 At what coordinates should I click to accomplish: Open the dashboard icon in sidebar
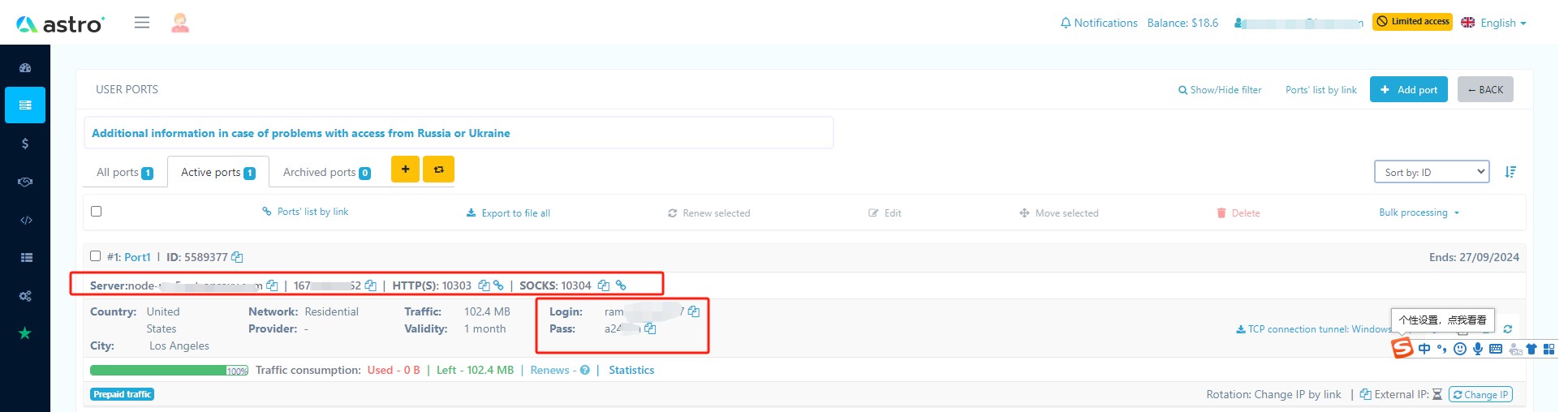point(25,68)
